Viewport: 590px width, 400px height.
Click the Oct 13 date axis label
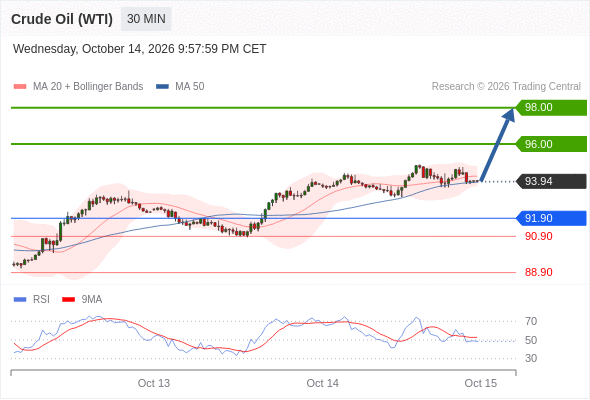[154, 383]
